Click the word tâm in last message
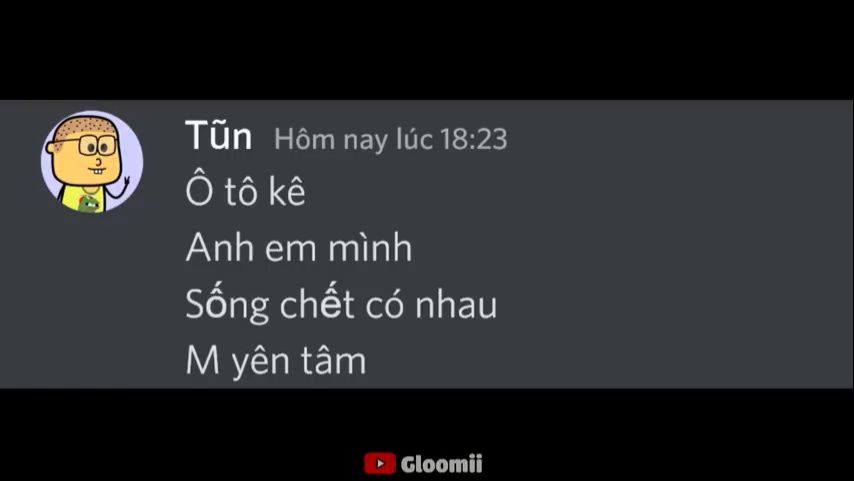Screen dimensions: 854x481 tap(333, 361)
